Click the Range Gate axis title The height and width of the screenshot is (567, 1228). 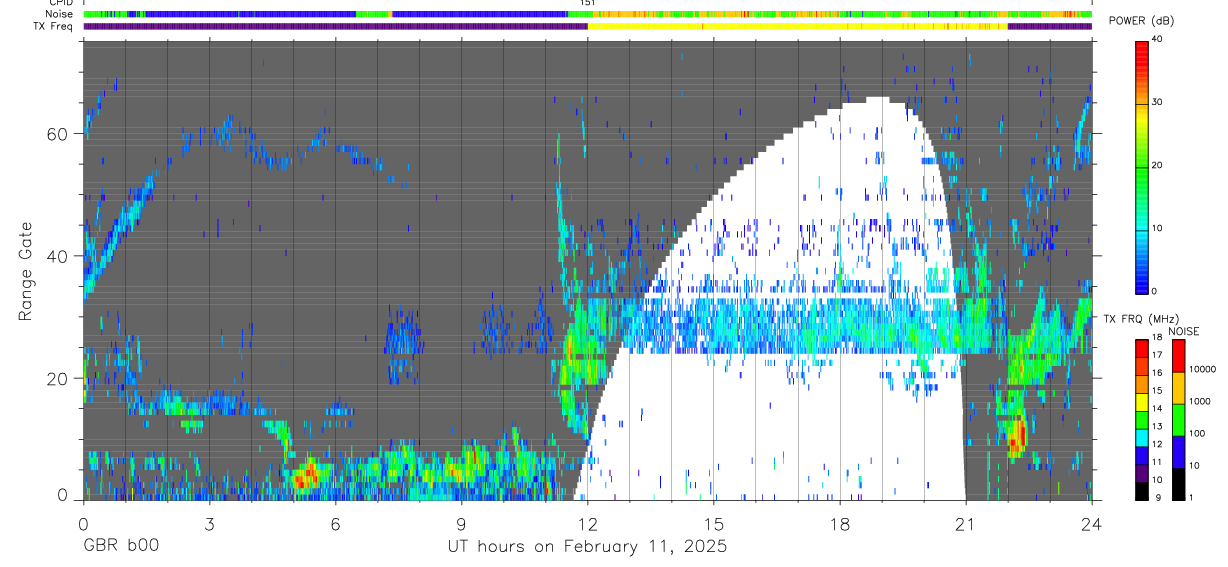[26, 269]
